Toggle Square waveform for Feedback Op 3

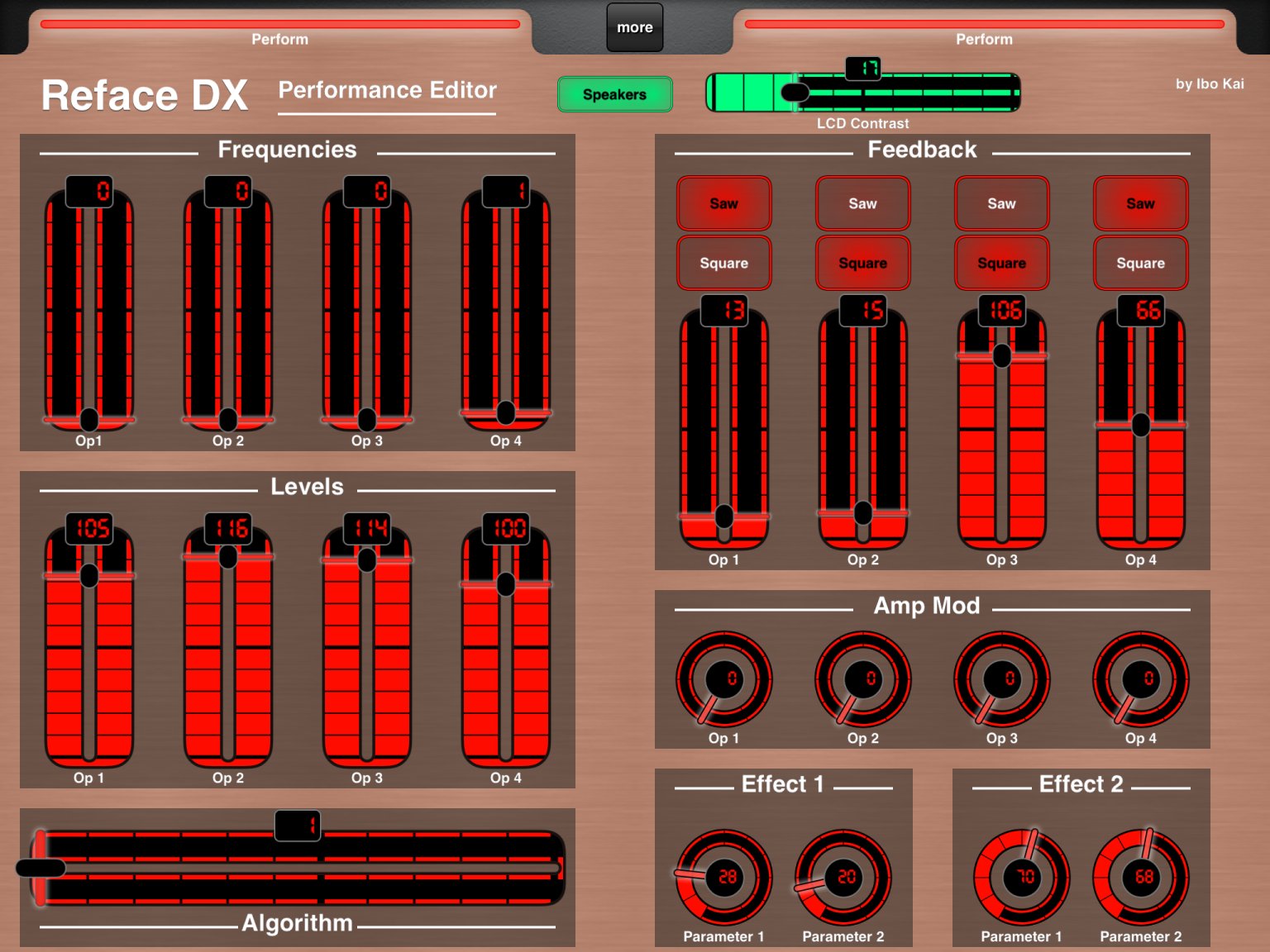coord(1002,263)
